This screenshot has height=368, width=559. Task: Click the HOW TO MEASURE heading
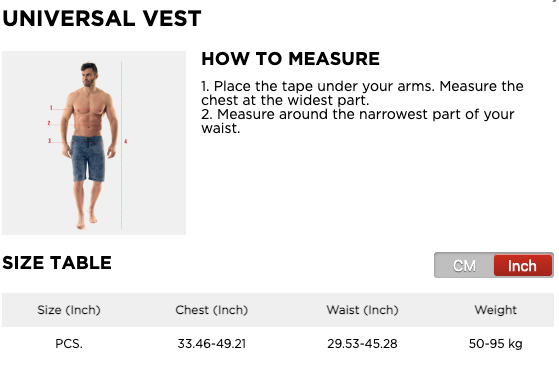click(x=291, y=59)
